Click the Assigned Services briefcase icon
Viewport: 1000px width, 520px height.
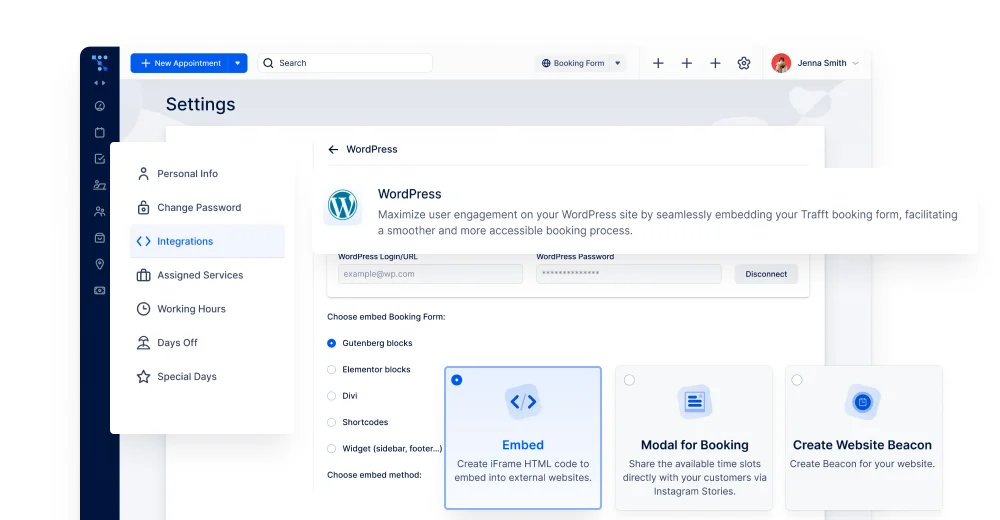(x=143, y=275)
